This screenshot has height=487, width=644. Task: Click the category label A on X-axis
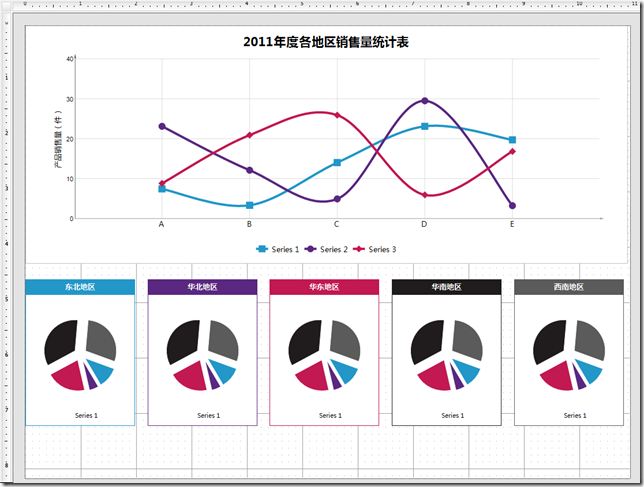161,224
